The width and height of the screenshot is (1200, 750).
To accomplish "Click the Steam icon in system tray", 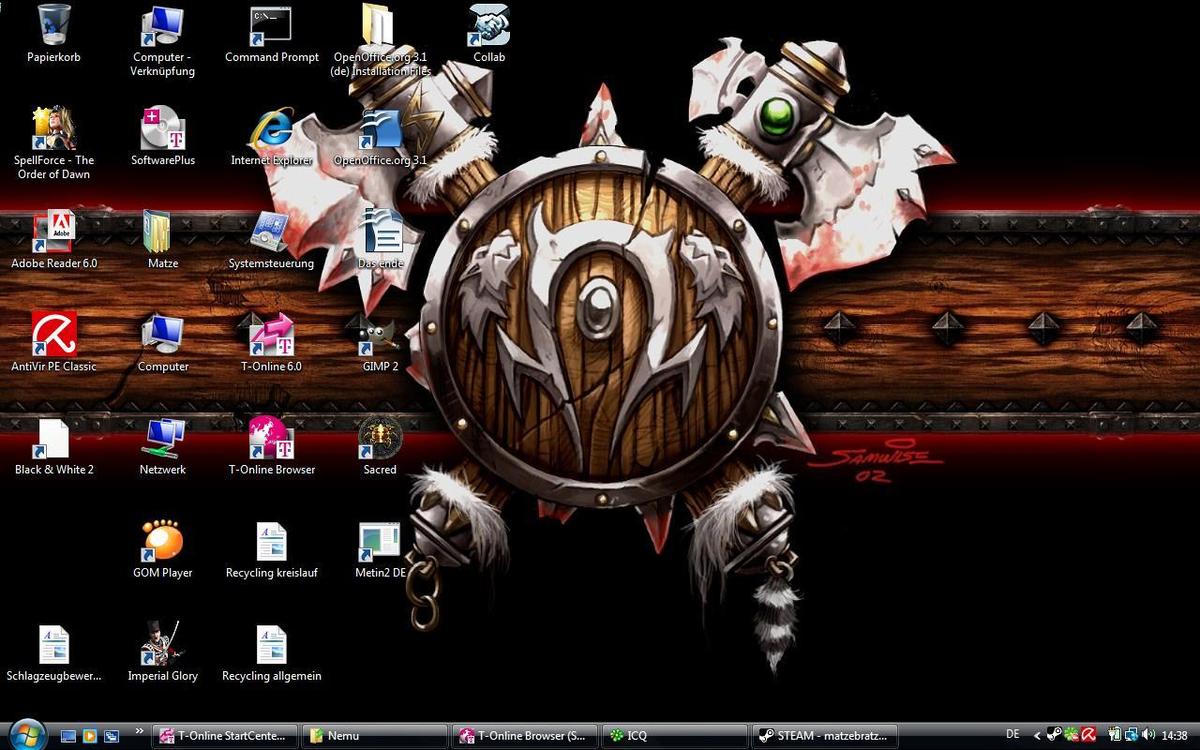I will pyautogui.click(x=1055, y=736).
